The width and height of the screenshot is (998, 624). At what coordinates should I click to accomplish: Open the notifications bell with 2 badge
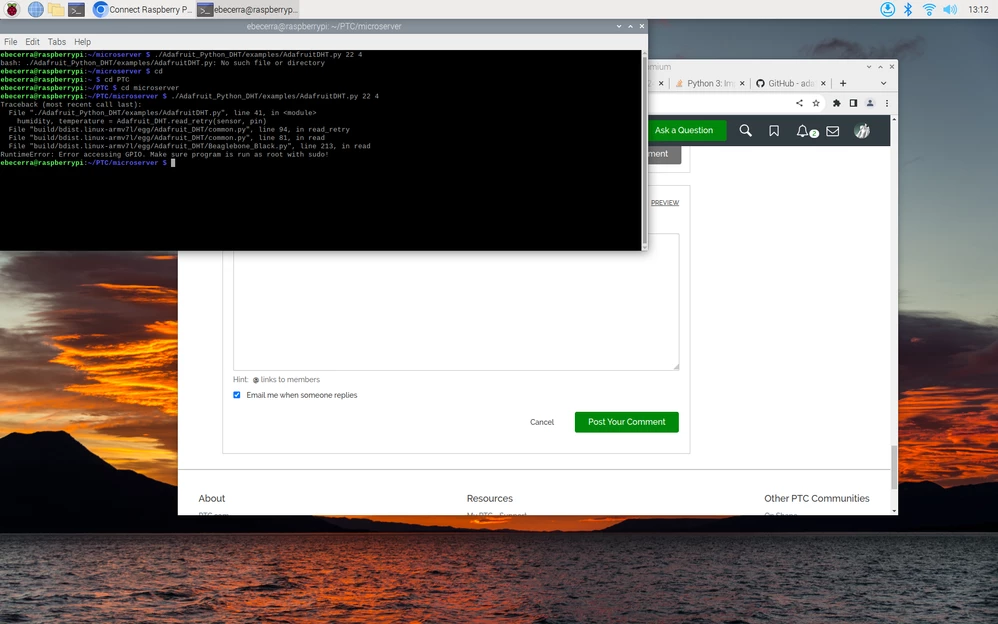806,131
